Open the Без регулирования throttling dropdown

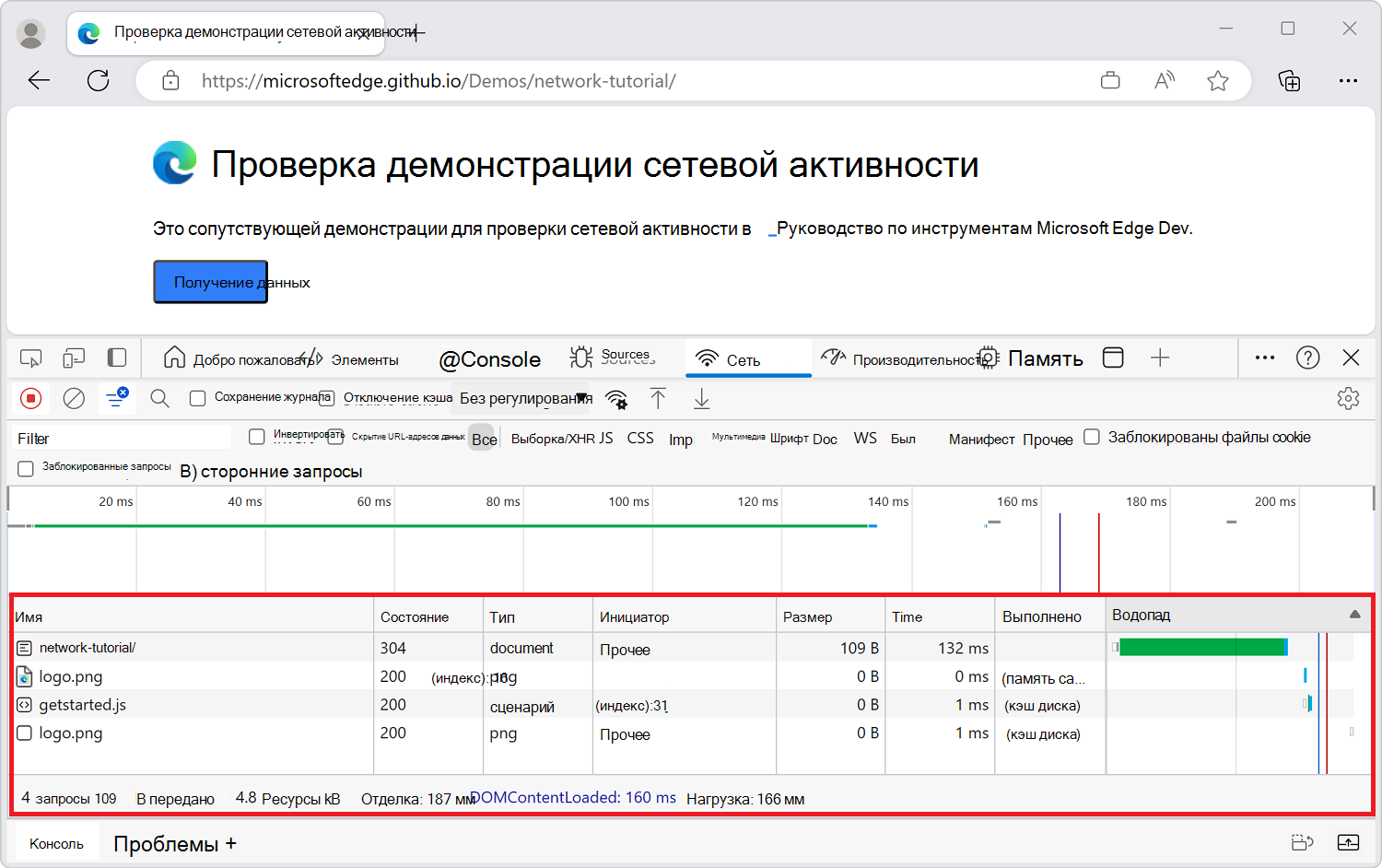523,397
